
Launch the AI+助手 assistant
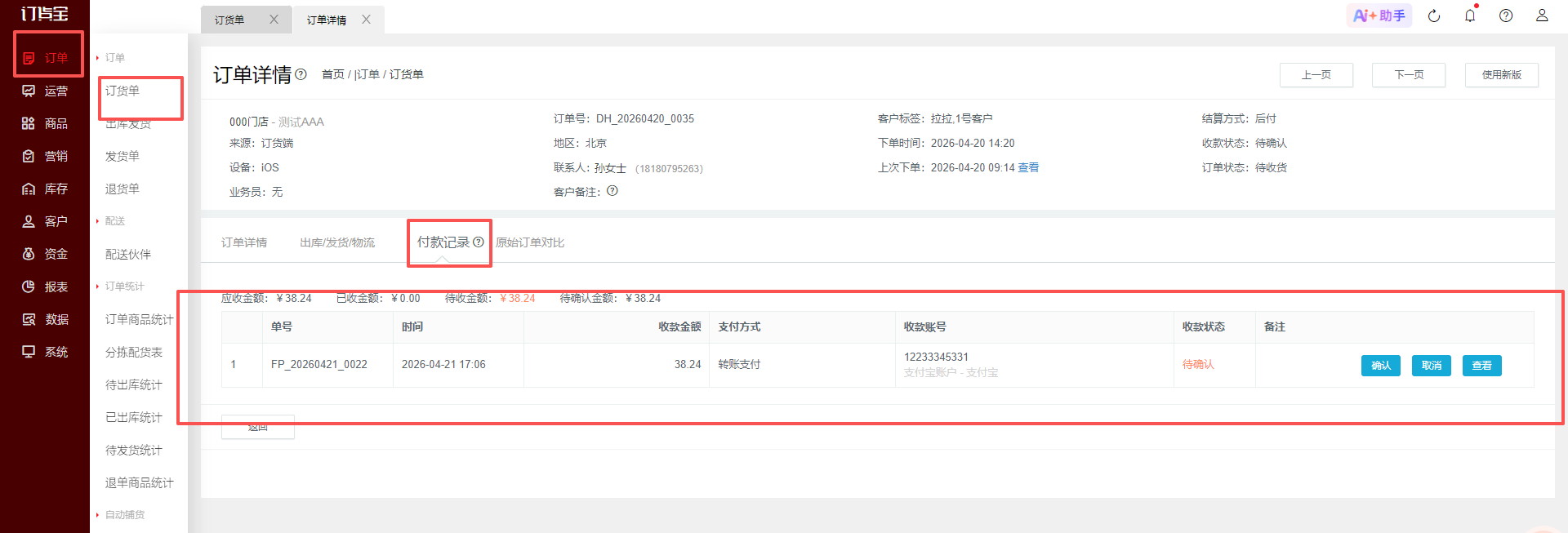coord(1379,16)
